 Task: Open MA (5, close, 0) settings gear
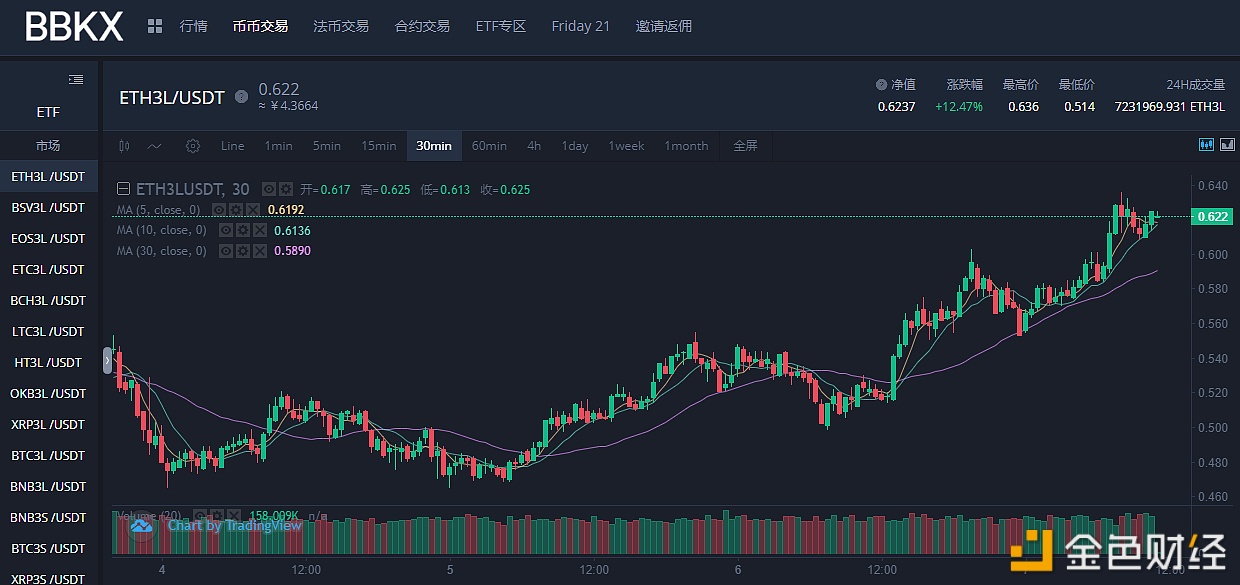click(236, 210)
